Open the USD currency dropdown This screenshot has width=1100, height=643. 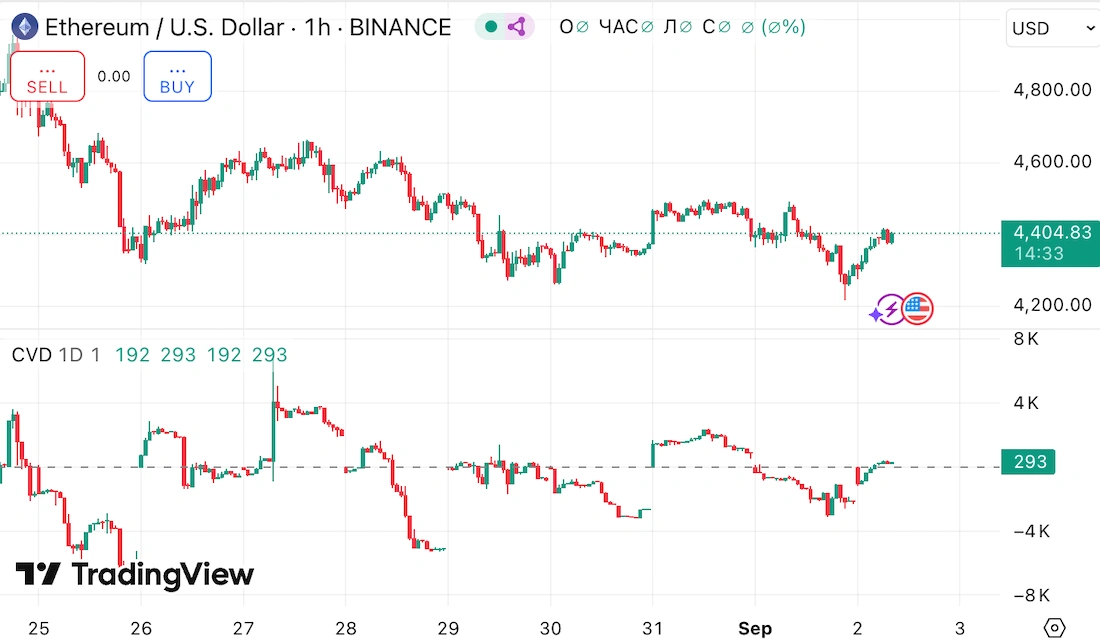pyautogui.click(x=1053, y=28)
